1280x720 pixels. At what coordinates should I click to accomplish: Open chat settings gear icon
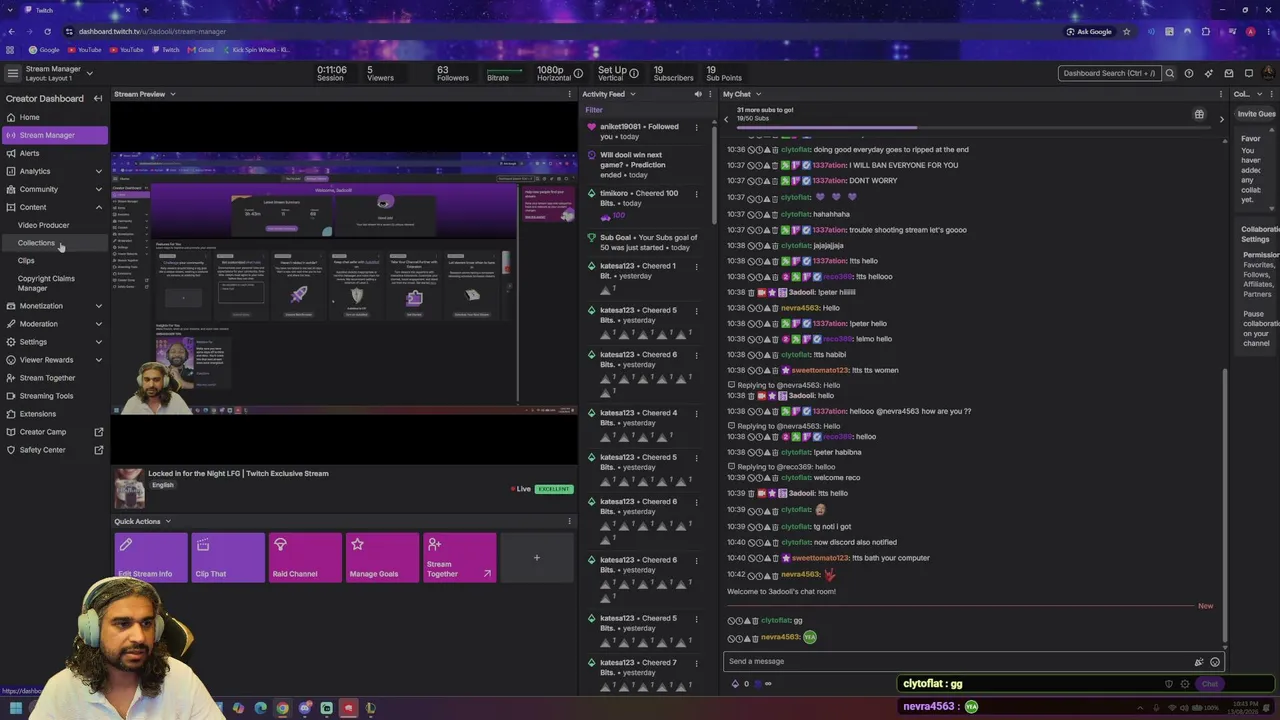pos(1185,684)
